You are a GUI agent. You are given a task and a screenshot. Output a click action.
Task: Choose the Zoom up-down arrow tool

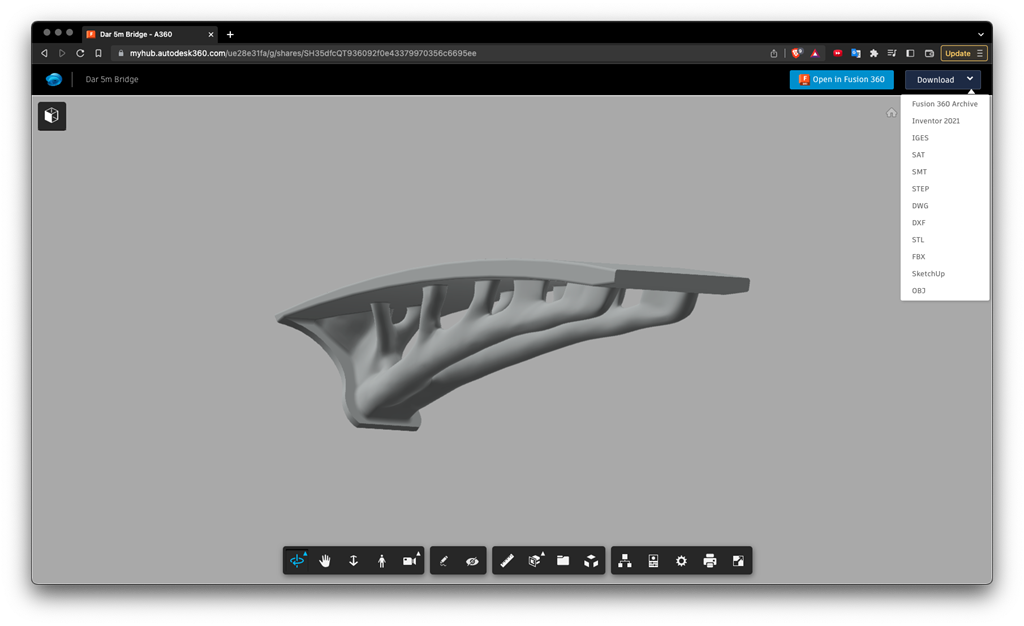coord(353,561)
